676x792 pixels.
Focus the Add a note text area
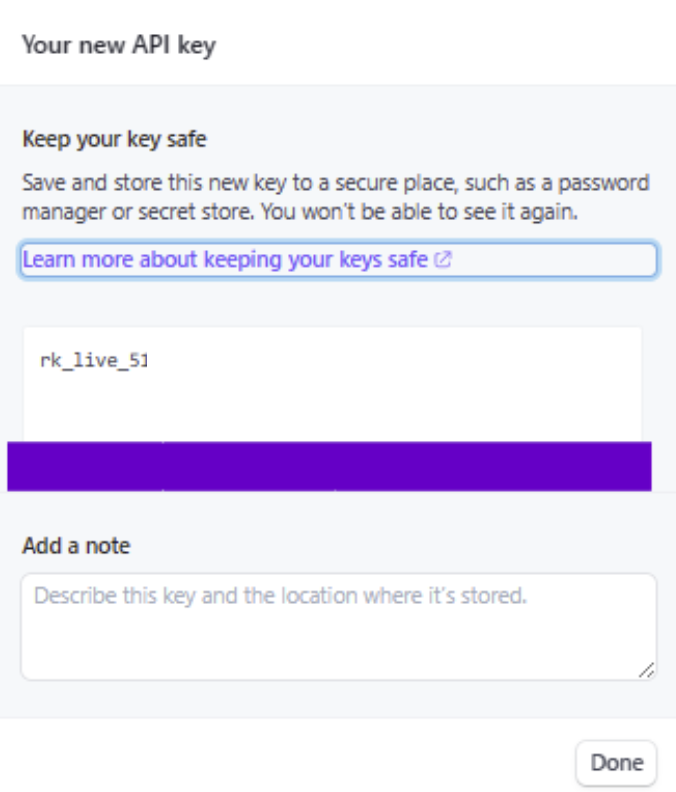point(338,627)
